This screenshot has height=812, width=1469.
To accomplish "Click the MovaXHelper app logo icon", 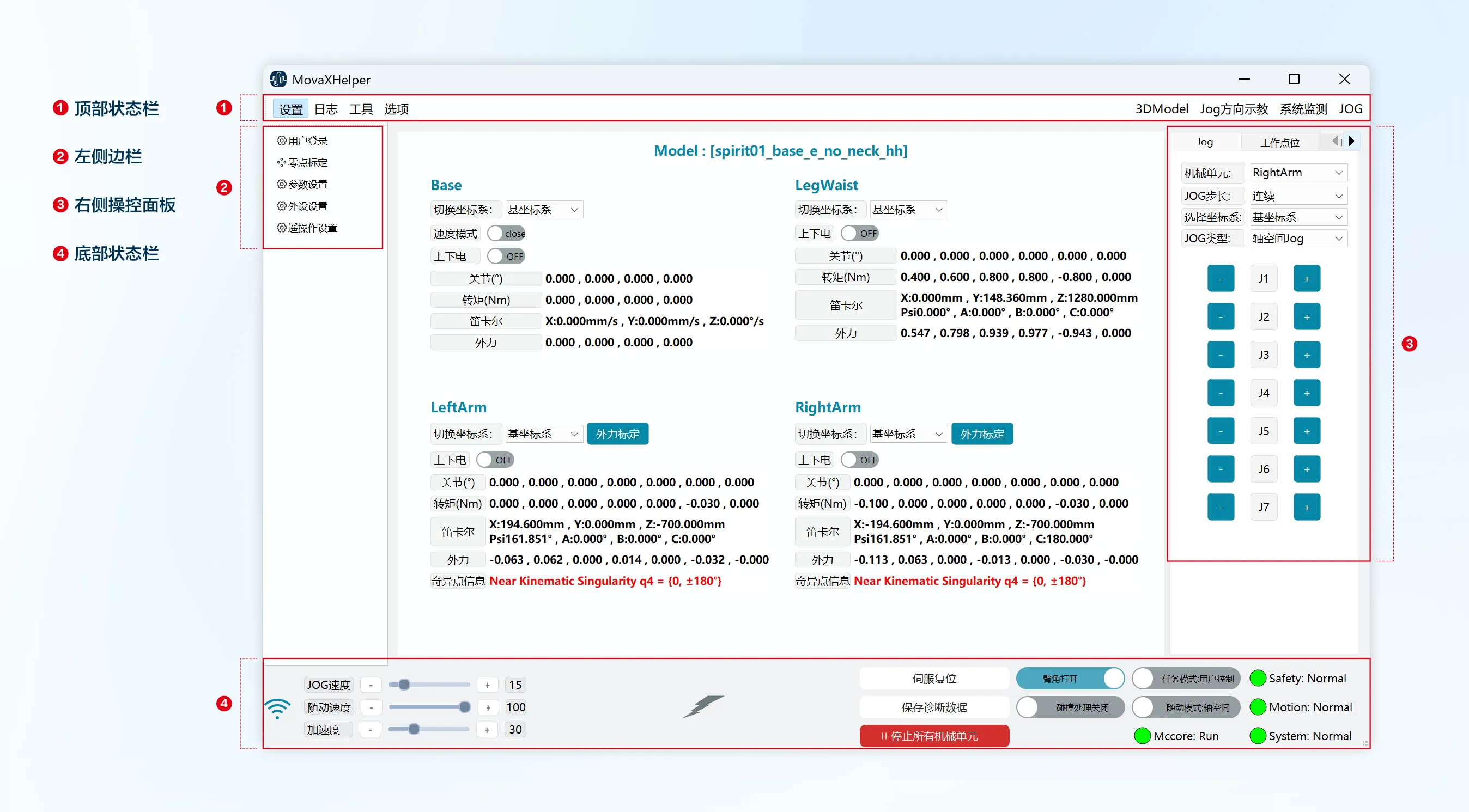I will [x=278, y=79].
